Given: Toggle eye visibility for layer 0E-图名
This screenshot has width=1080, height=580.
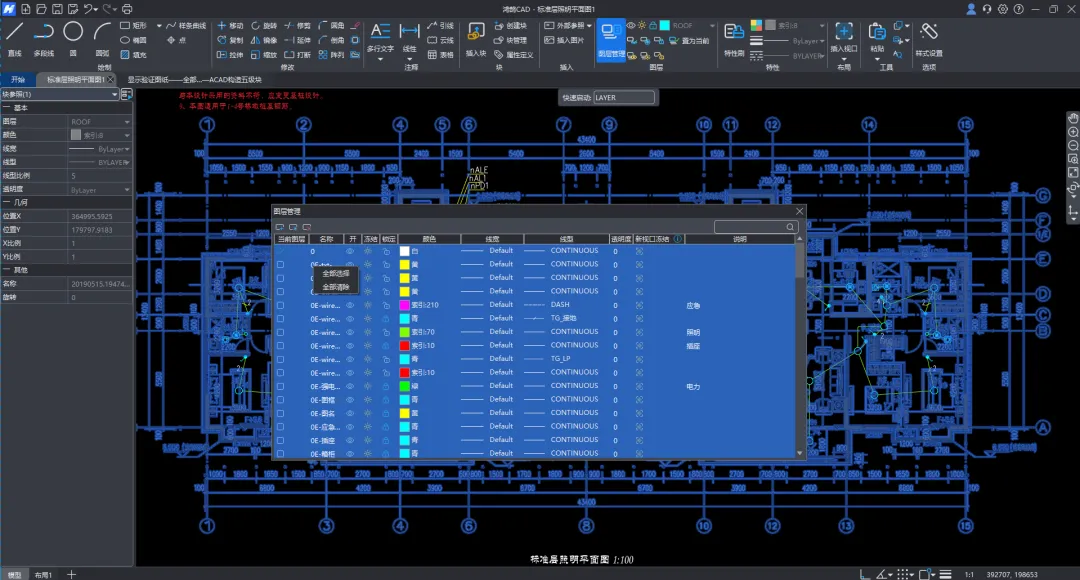Looking at the screenshot, I should (x=350, y=413).
